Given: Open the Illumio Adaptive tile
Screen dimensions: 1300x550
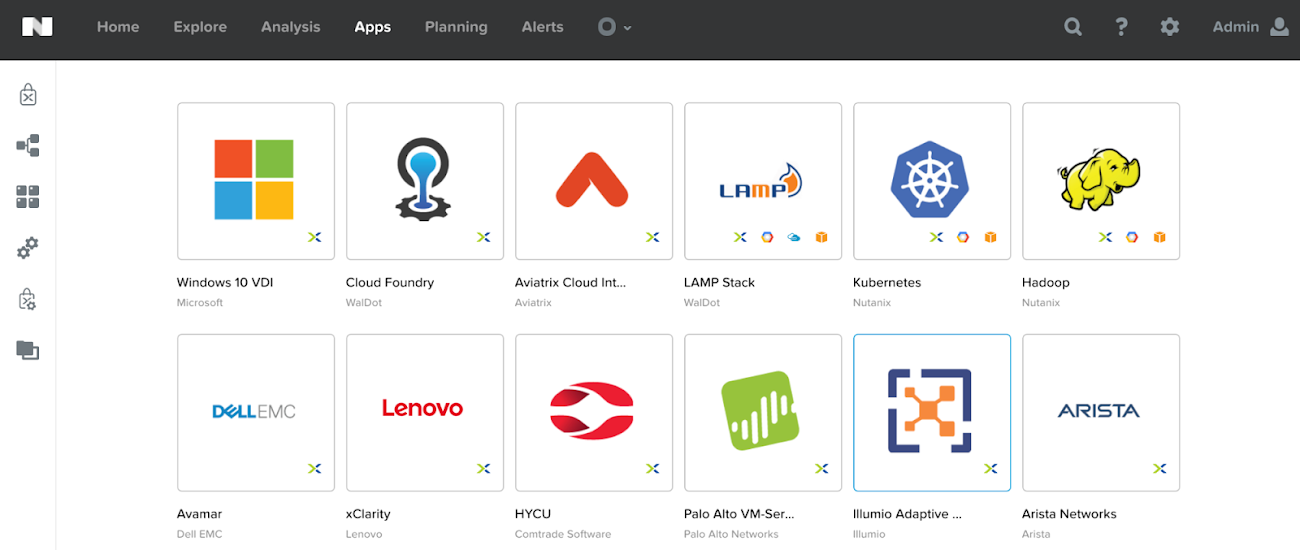Looking at the screenshot, I should click(x=932, y=413).
